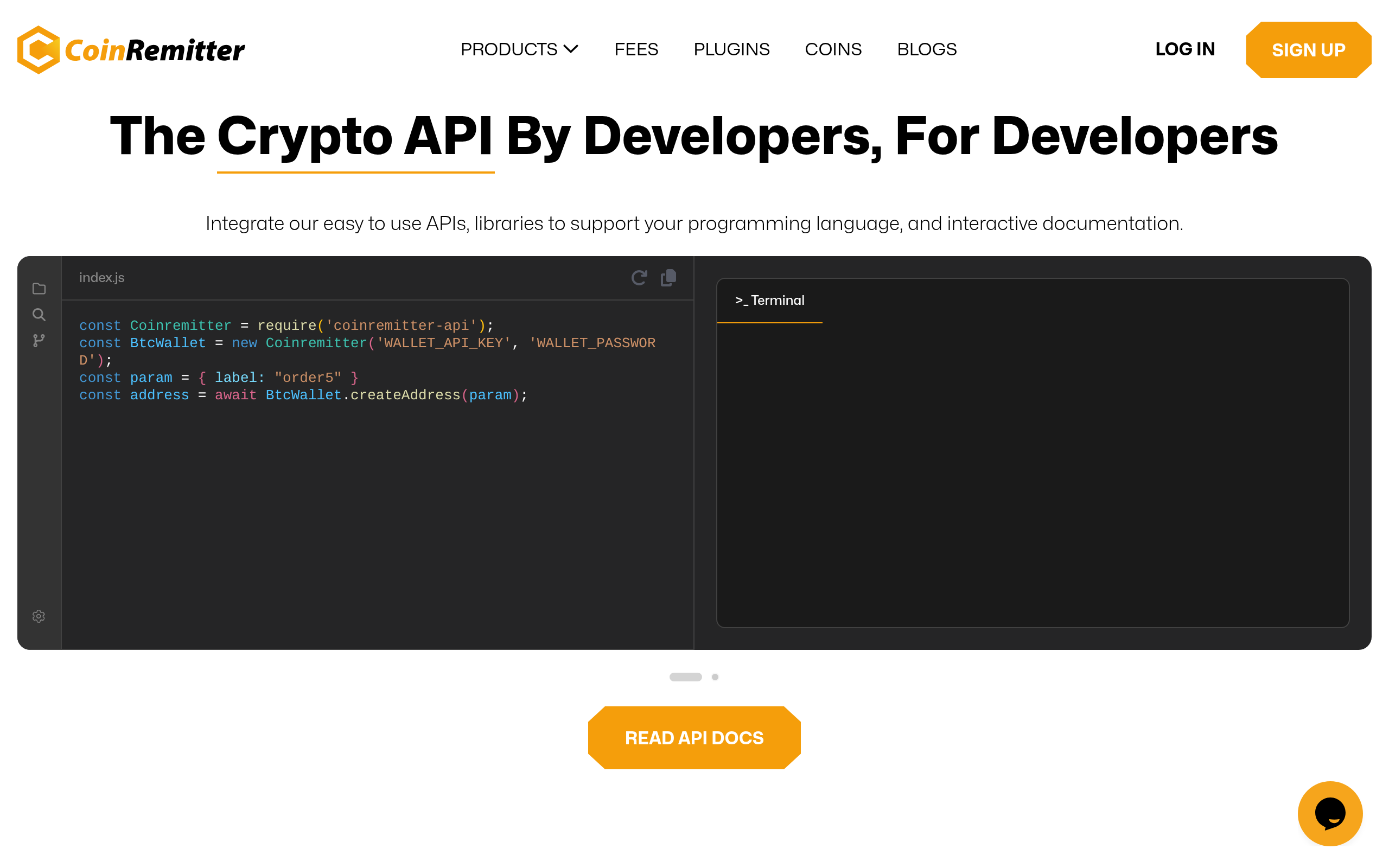Click the Log In link
The height and width of the screenshot is (868, 1389).
(1184, 49)
